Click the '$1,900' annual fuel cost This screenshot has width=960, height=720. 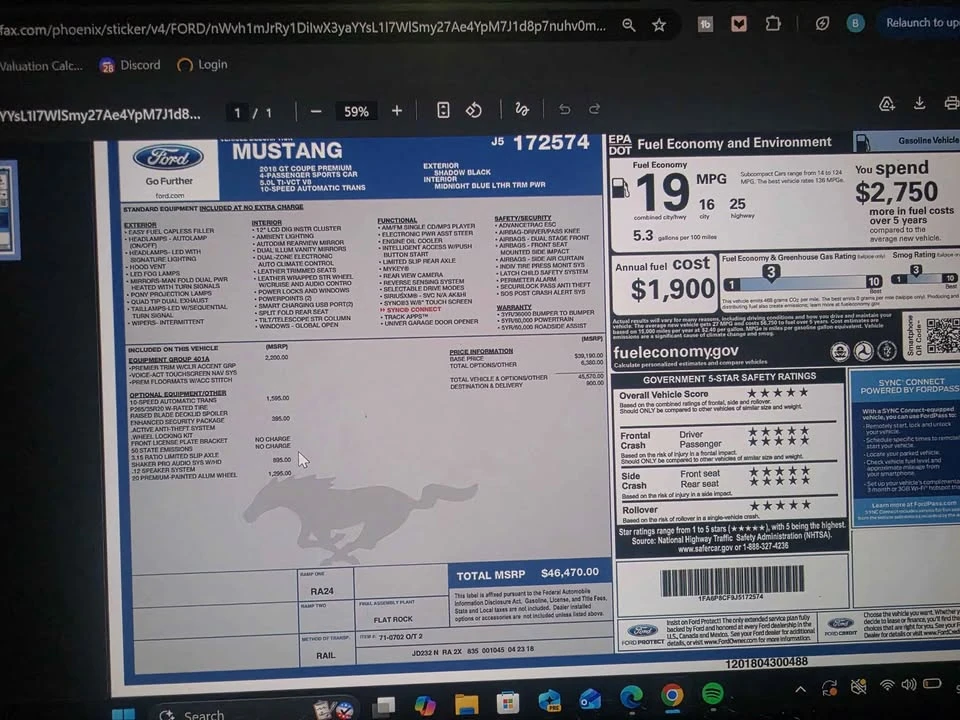(x=672, y=289)
